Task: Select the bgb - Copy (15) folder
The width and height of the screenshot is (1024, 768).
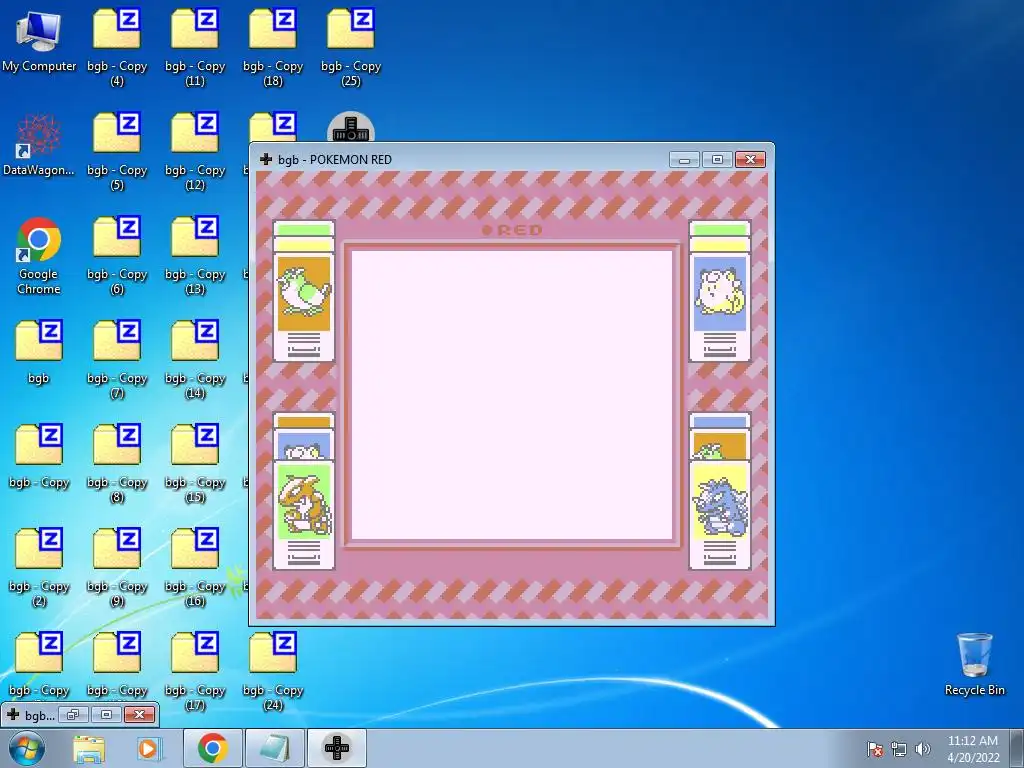Action: [195, 464]
